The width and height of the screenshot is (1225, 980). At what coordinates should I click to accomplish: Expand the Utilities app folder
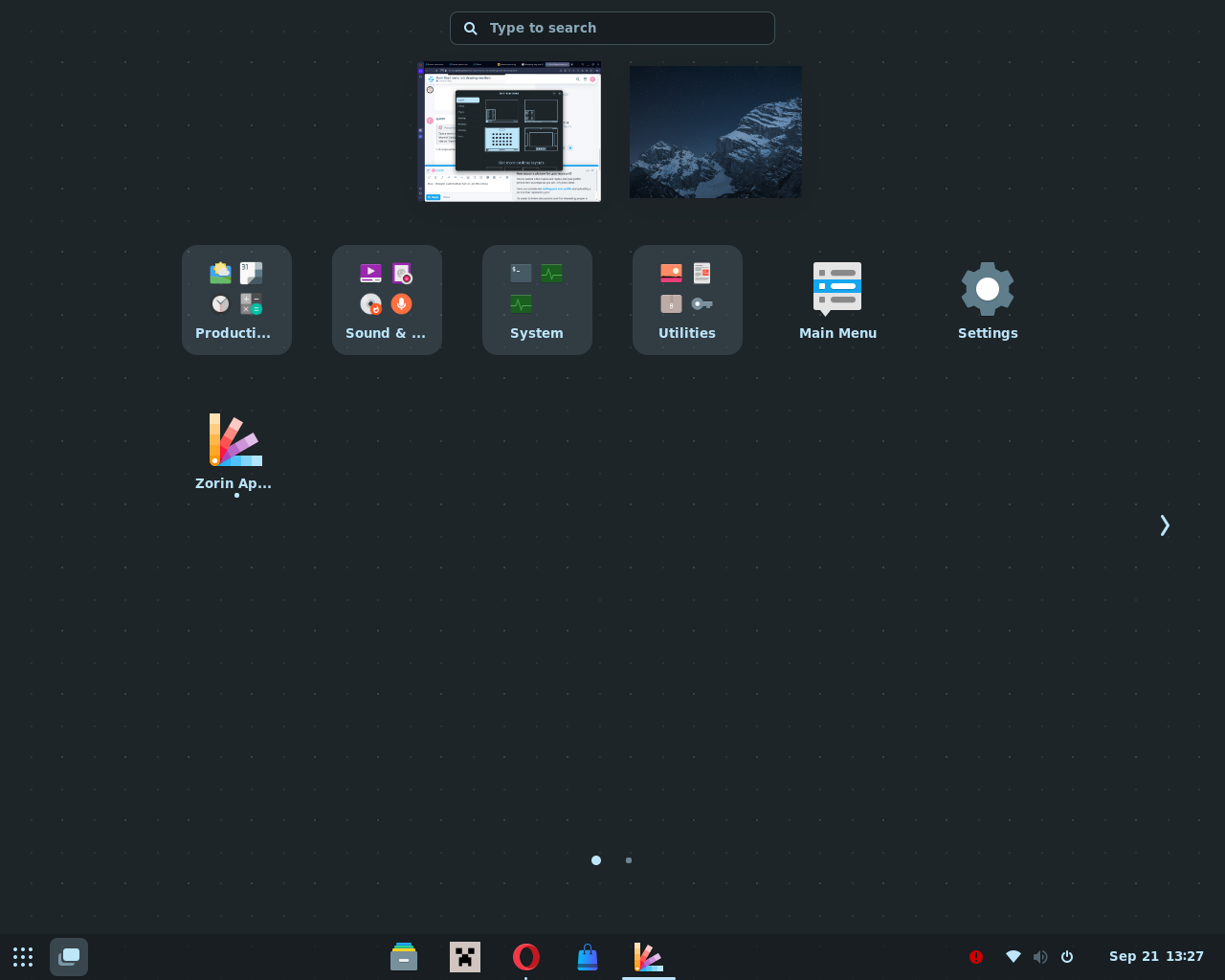point(687,300)
